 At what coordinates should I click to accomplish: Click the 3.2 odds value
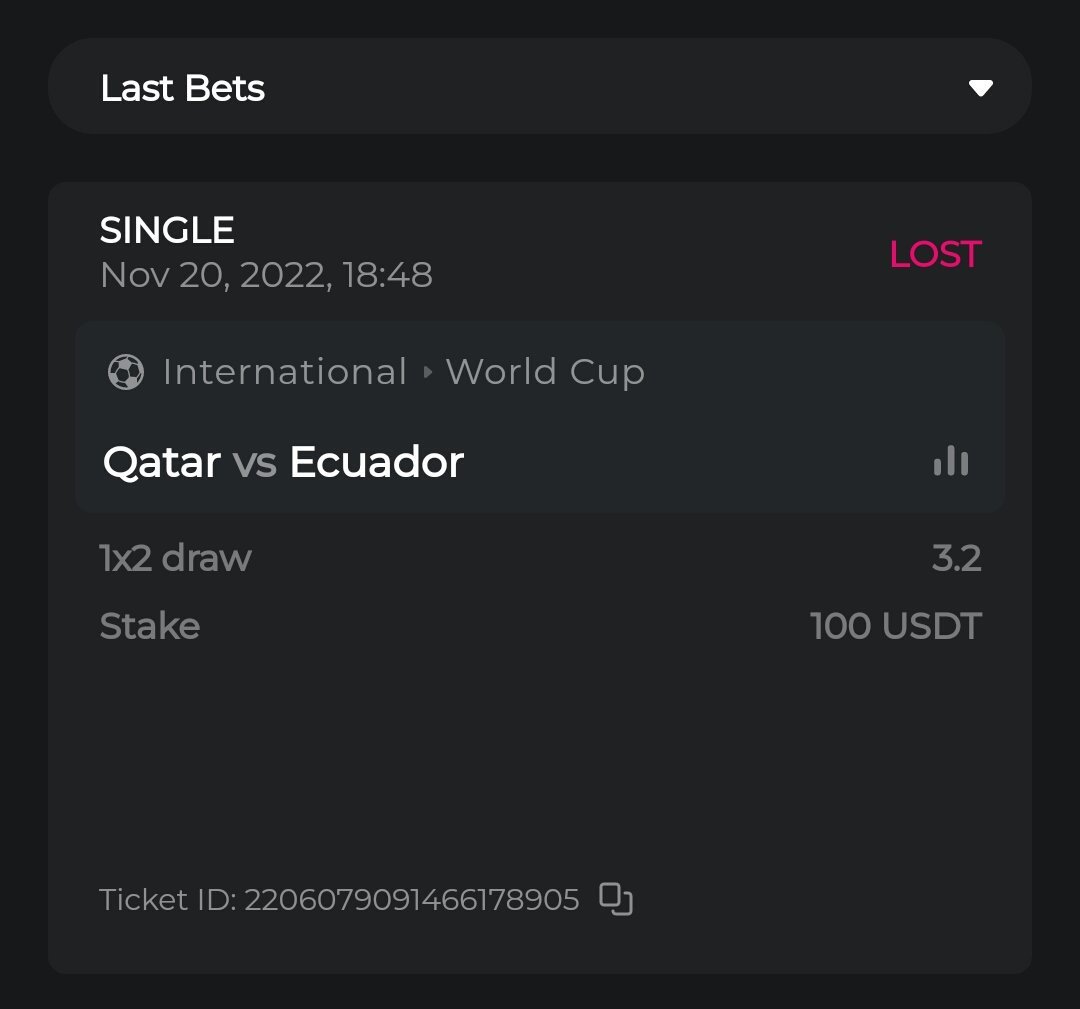[x=956, y=558]
